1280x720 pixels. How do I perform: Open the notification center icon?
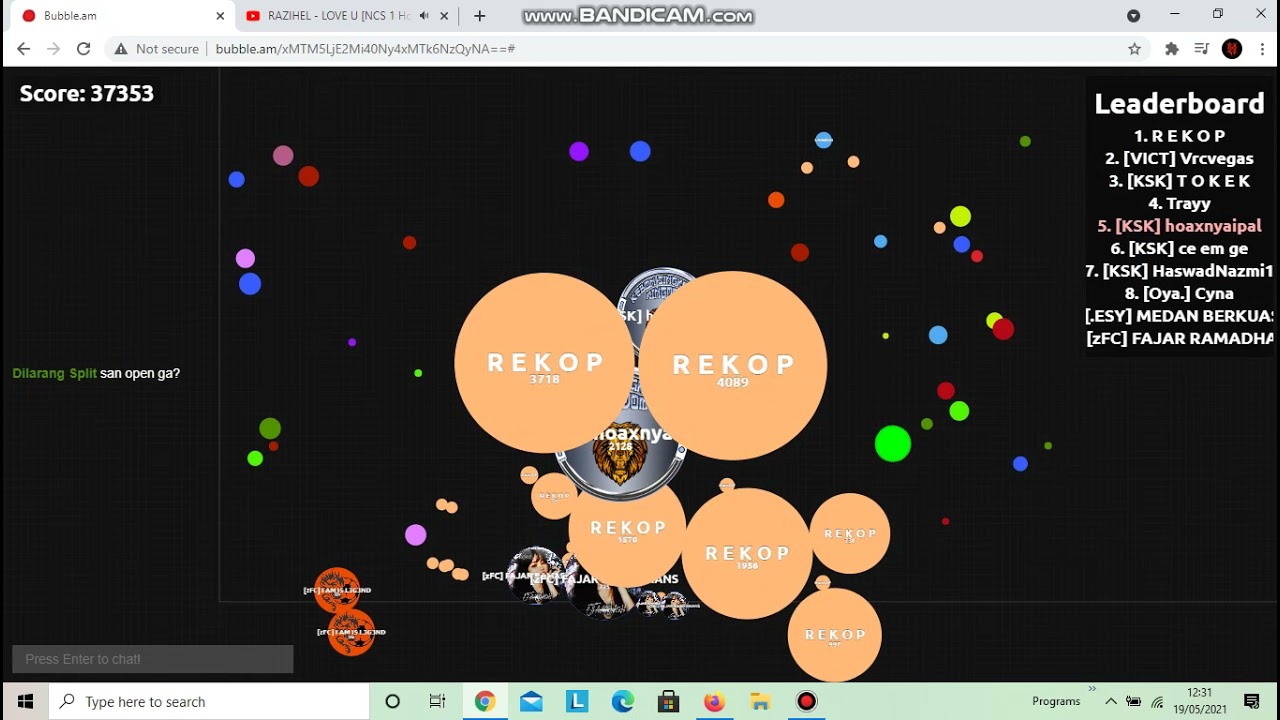[1252, 701]
